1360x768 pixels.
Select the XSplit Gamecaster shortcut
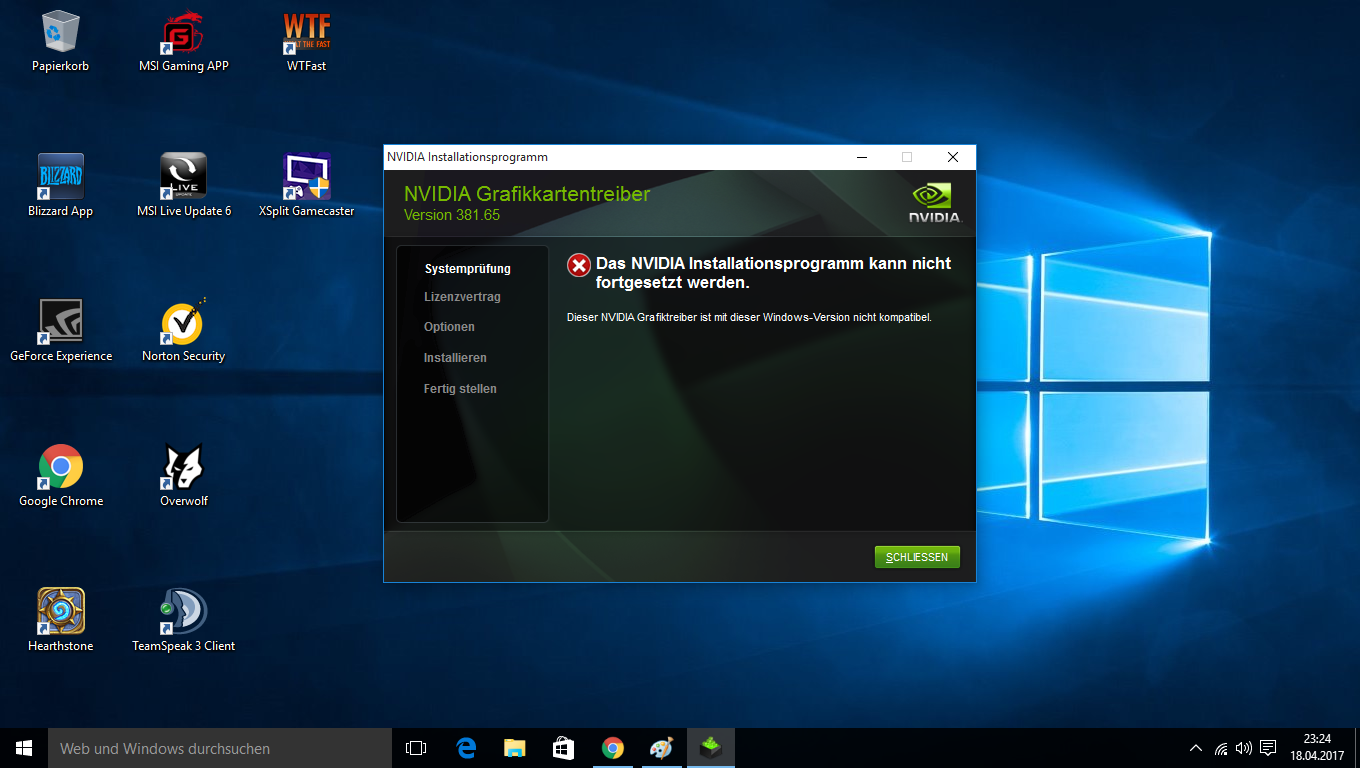(306, 187)
